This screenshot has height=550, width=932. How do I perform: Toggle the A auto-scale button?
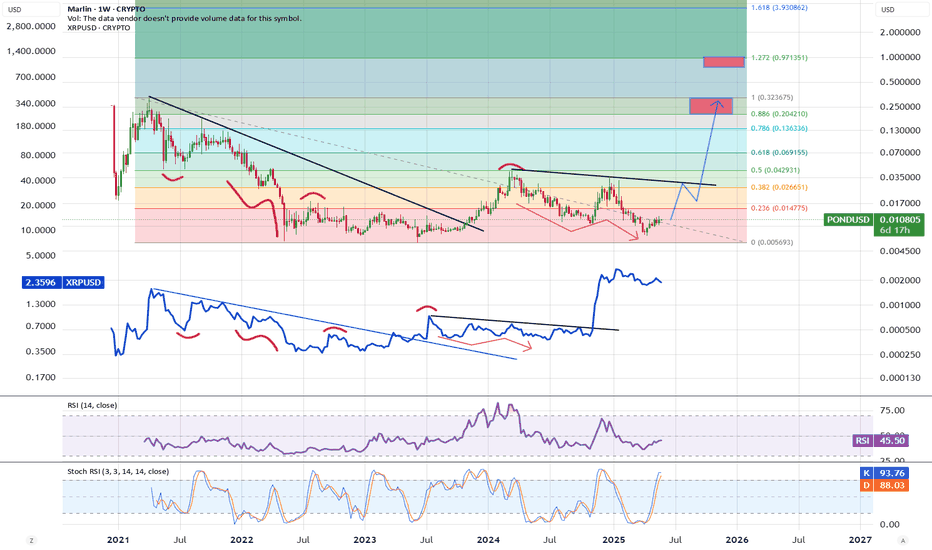(903, 540)
